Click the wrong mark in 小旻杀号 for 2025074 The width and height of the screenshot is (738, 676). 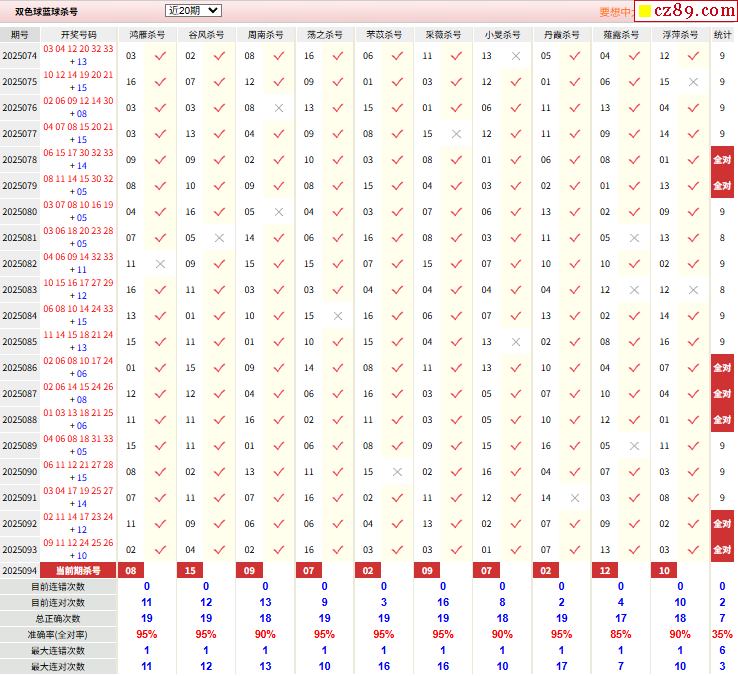(x=516, y=56)
